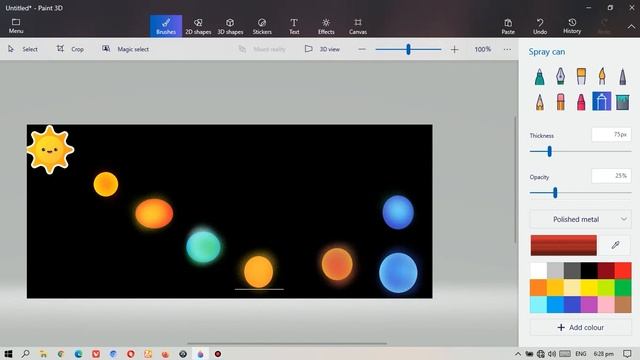Activate the Select tool
Image resolution: width=640 pixels, height=360 pixels.
pos(23,49)
